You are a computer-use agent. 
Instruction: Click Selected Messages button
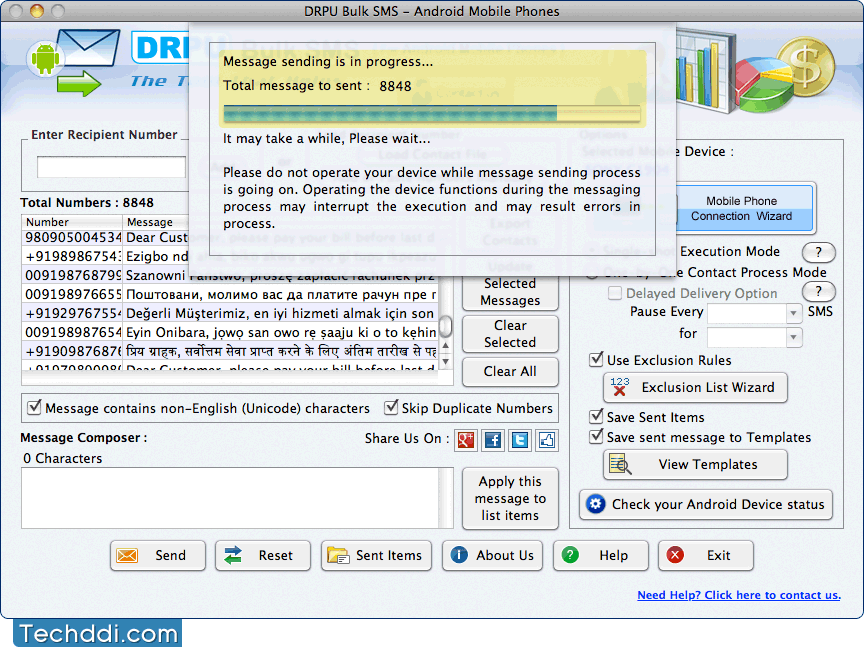point(510,292)
